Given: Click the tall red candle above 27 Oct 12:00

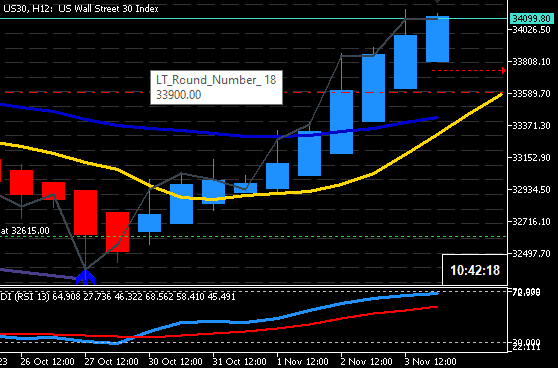Looking at the screenshot, I should tap(85, 212).
